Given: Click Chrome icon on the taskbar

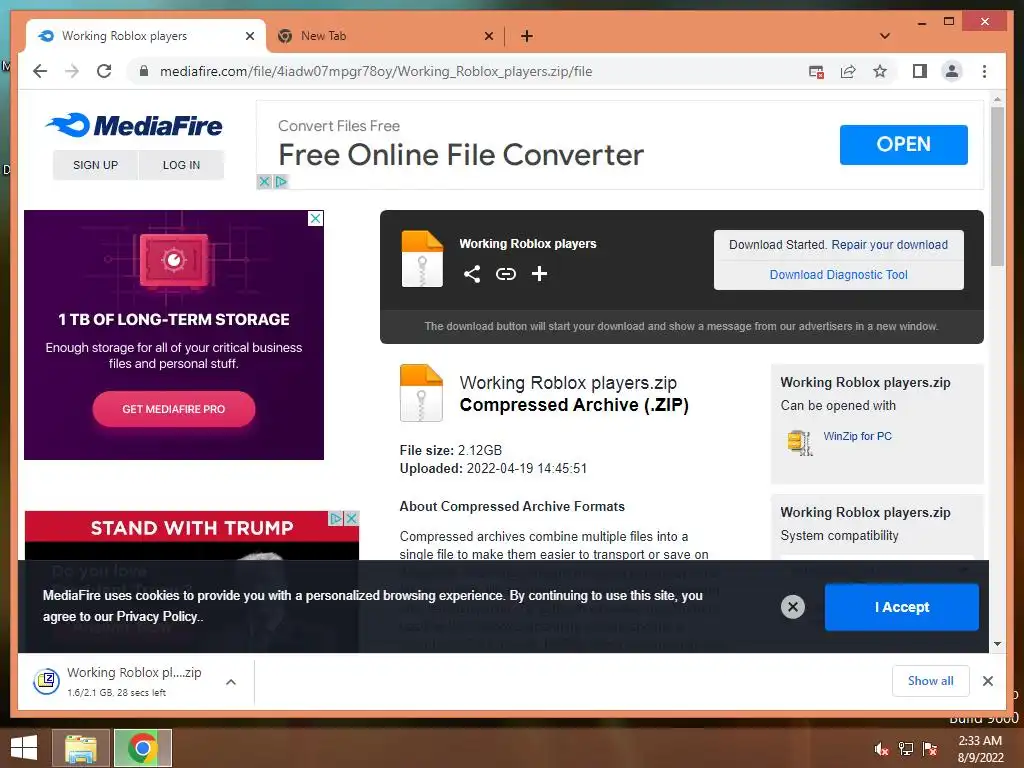Looking at the screenshot, I should click(142, 748).
